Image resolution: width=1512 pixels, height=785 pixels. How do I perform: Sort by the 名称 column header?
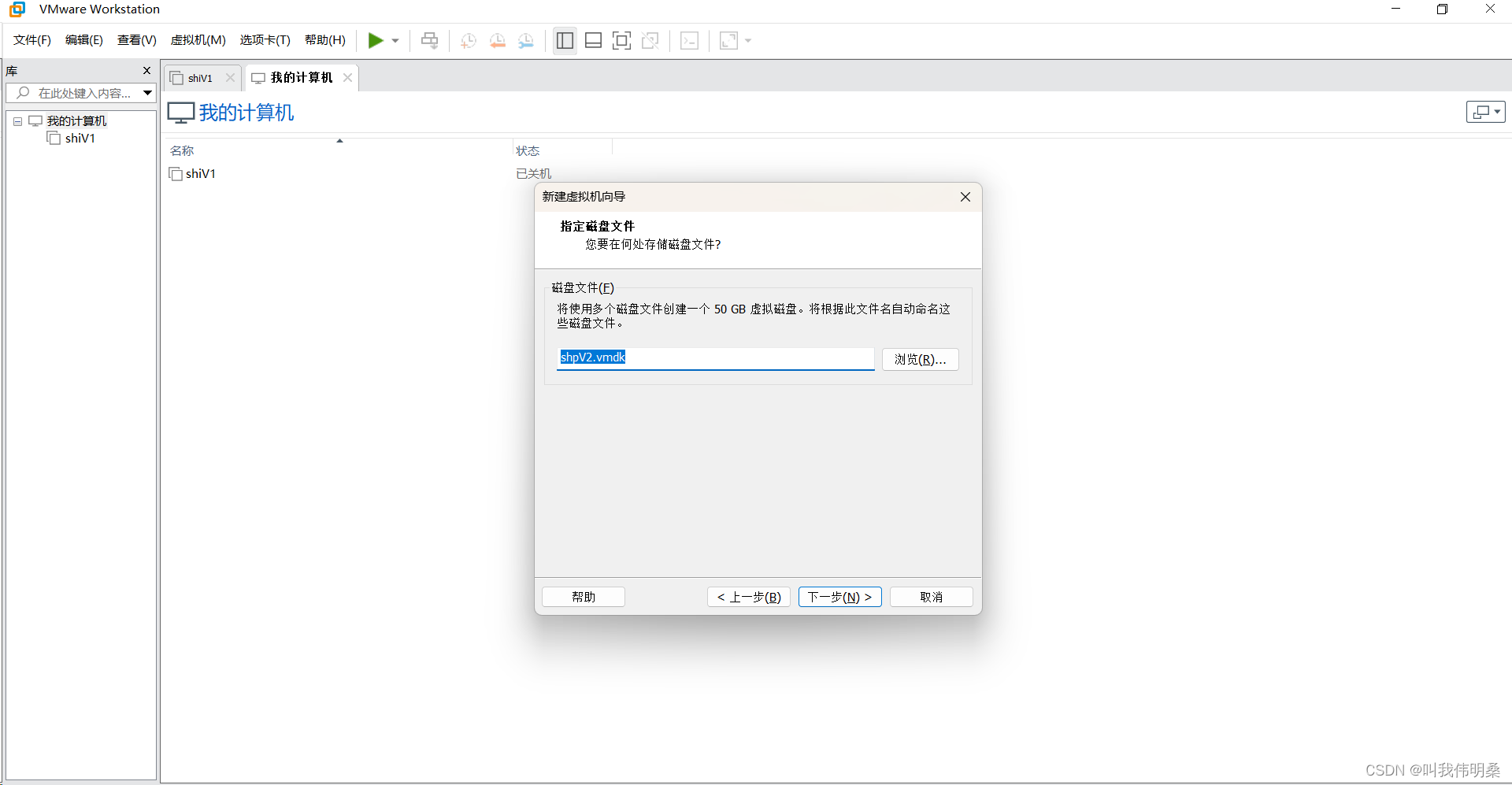(x=182, y=150)
